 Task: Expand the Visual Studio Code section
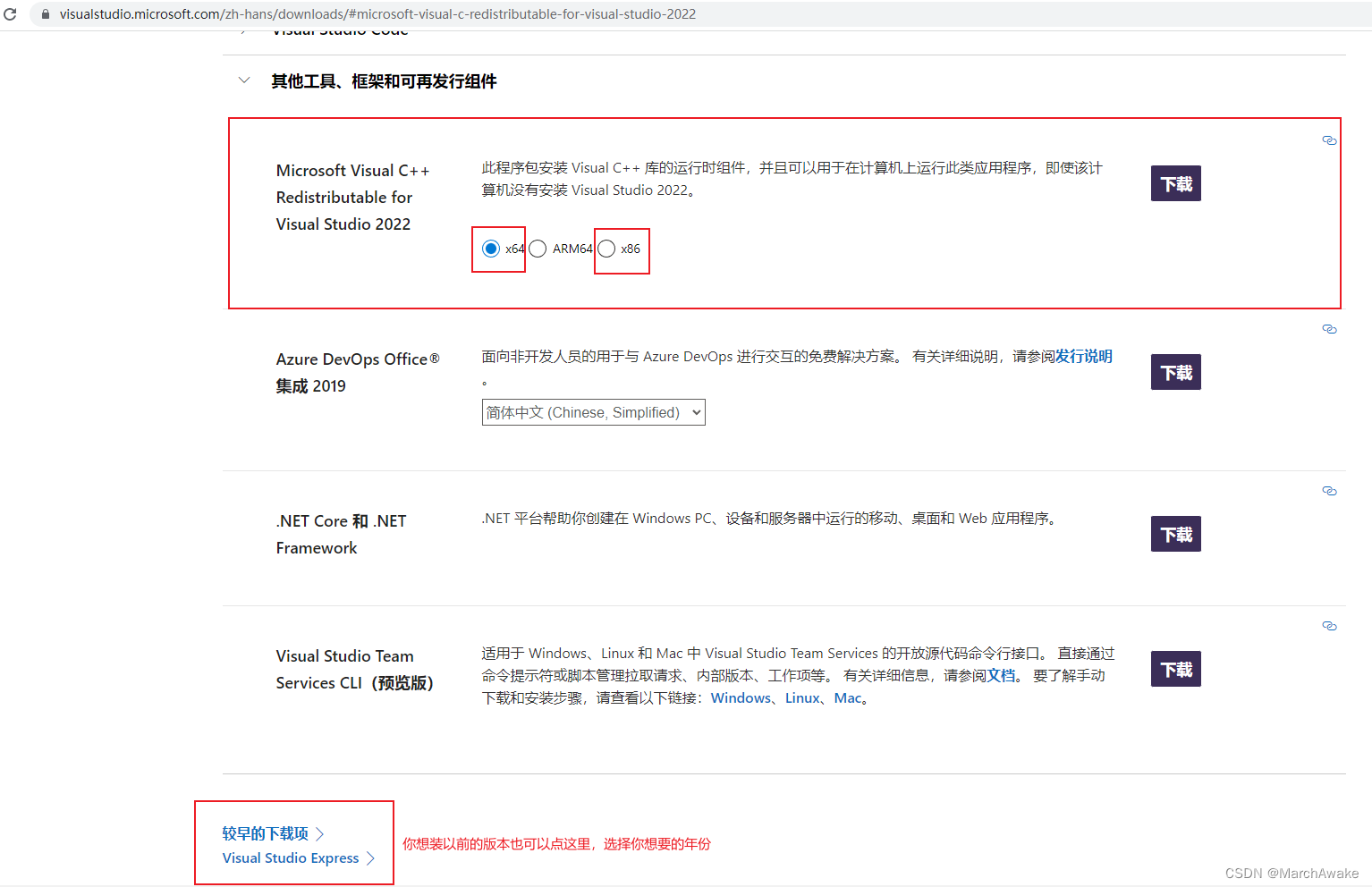[242, 30]
